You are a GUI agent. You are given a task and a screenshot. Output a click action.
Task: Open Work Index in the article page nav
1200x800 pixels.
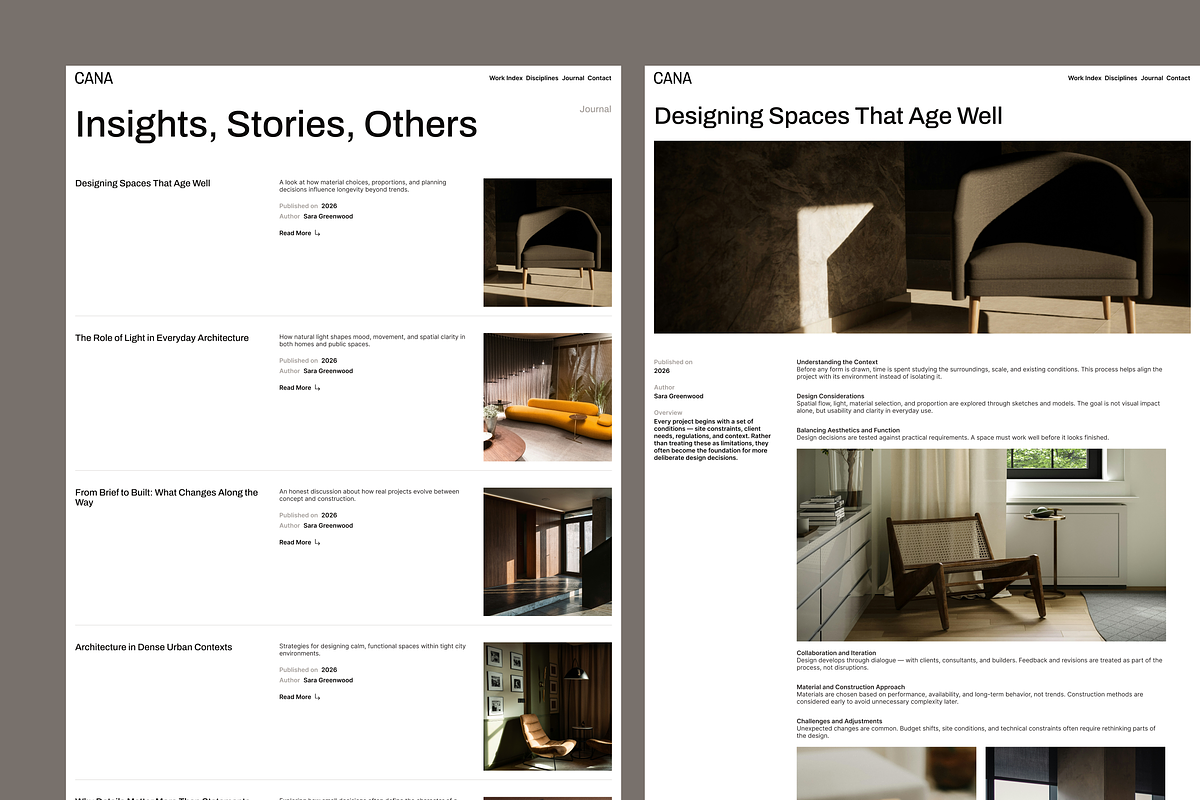pyautogui.click(x=1085, y=78)
